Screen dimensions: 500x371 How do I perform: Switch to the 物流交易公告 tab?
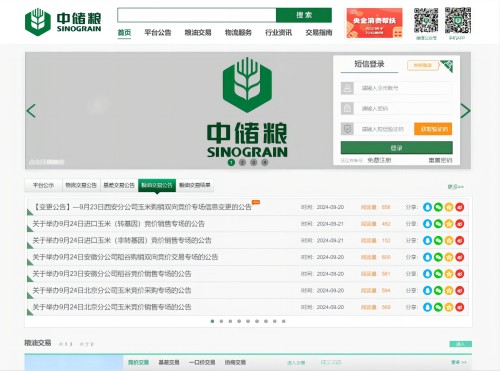tap(81, 185)
